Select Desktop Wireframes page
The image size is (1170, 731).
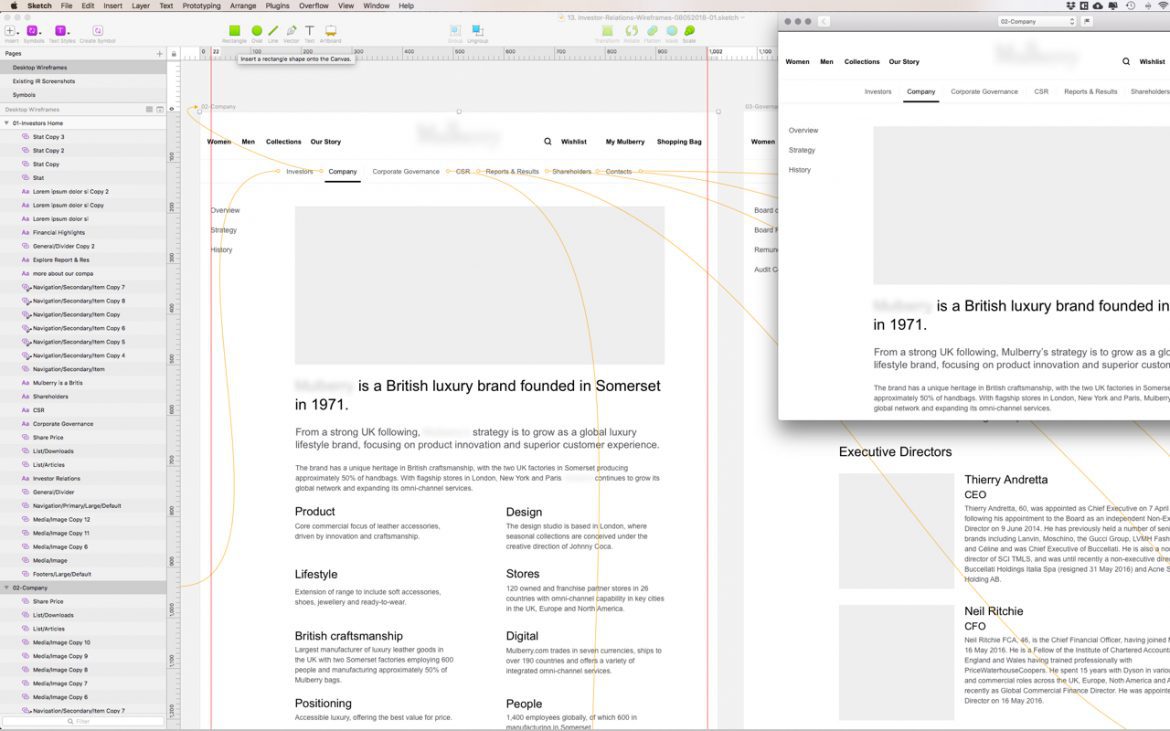[83, 67]
